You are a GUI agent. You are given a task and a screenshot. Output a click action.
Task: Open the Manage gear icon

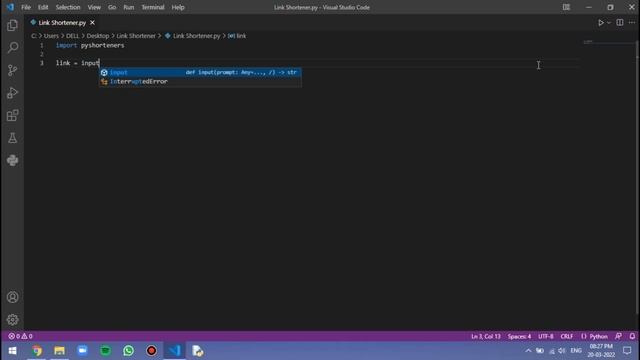pyautogui.click(x=12, y=320)
